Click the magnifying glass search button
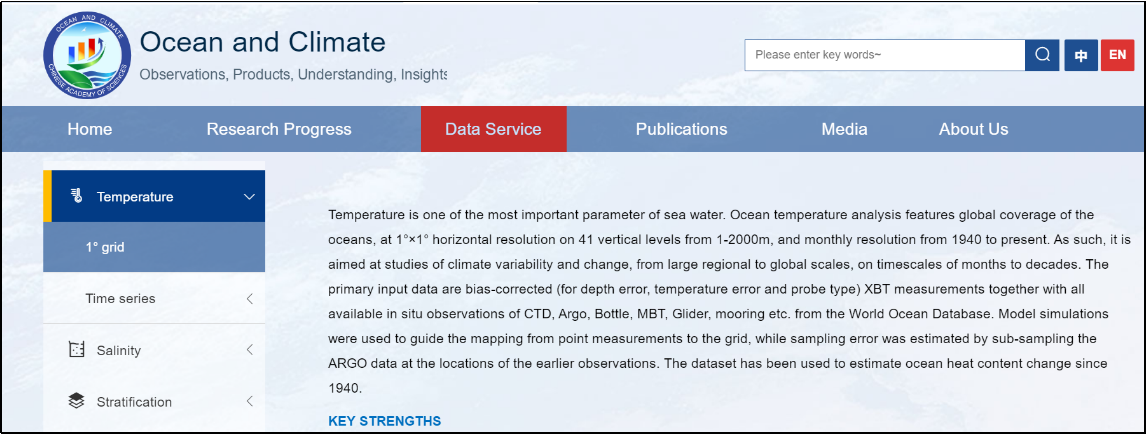 [1042, 55]
